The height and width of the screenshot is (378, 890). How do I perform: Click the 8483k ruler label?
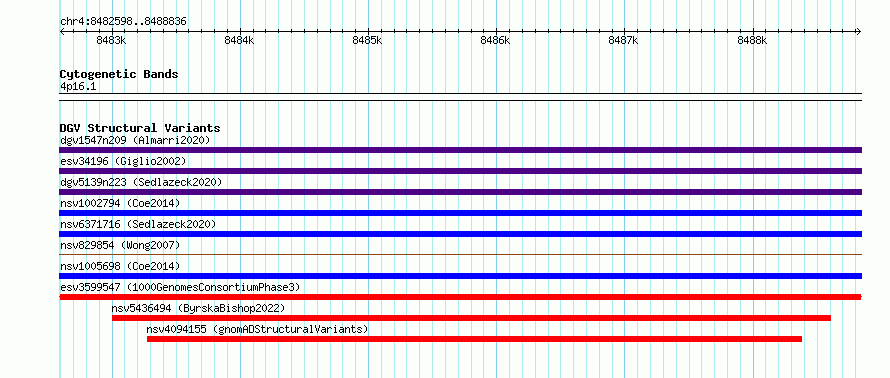(x=112, y=40)
